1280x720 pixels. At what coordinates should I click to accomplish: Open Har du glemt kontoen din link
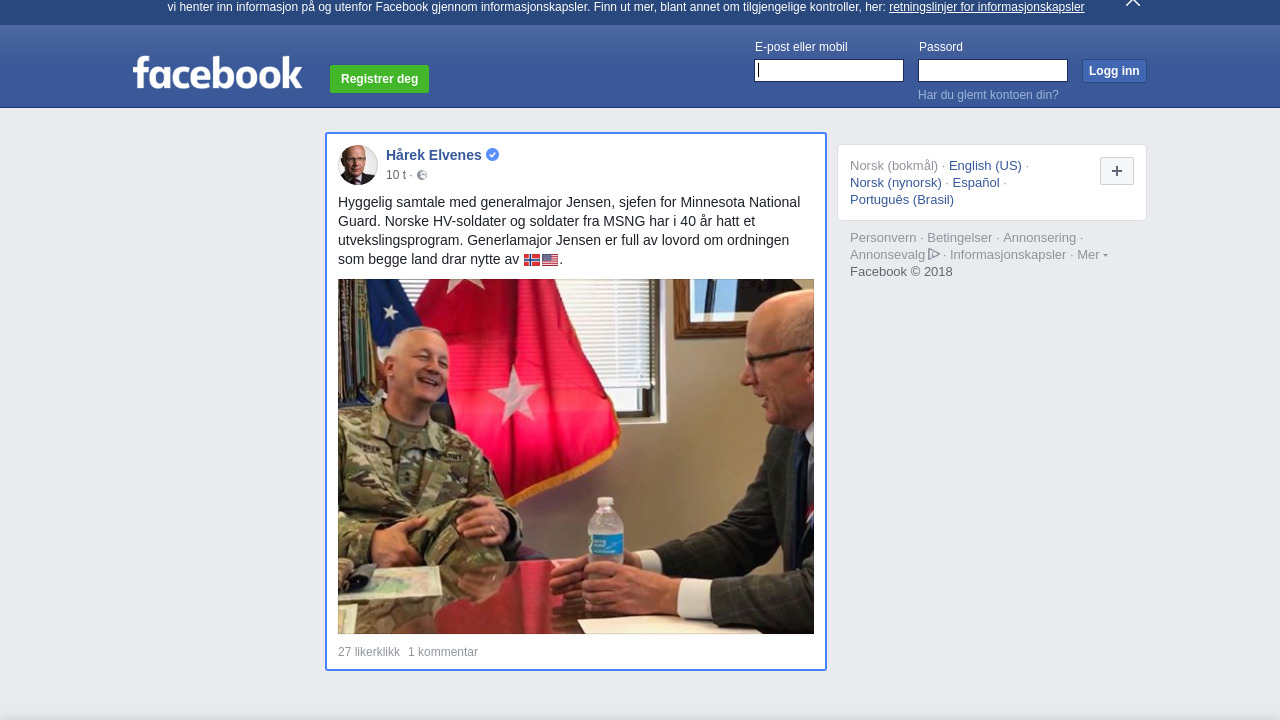pyautogui.click(x=988, y=95)
